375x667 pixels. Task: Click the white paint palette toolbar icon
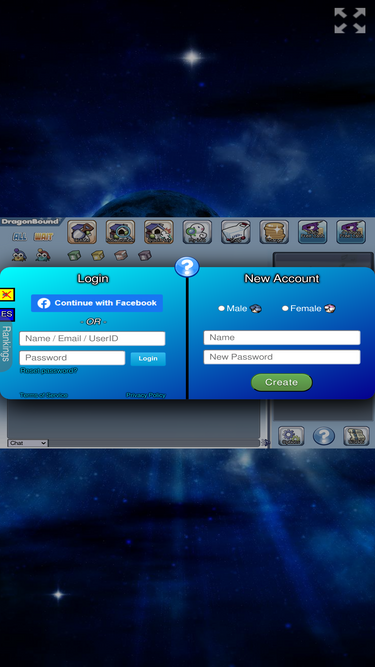pyautogui.click(x=197, y=232)
